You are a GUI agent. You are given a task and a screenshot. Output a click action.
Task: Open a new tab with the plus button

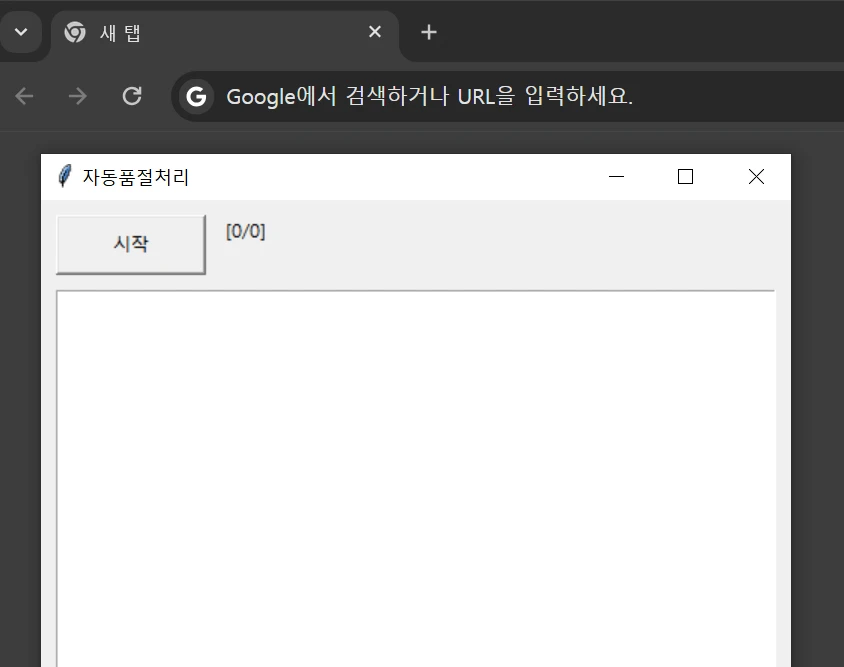[428, 31]
